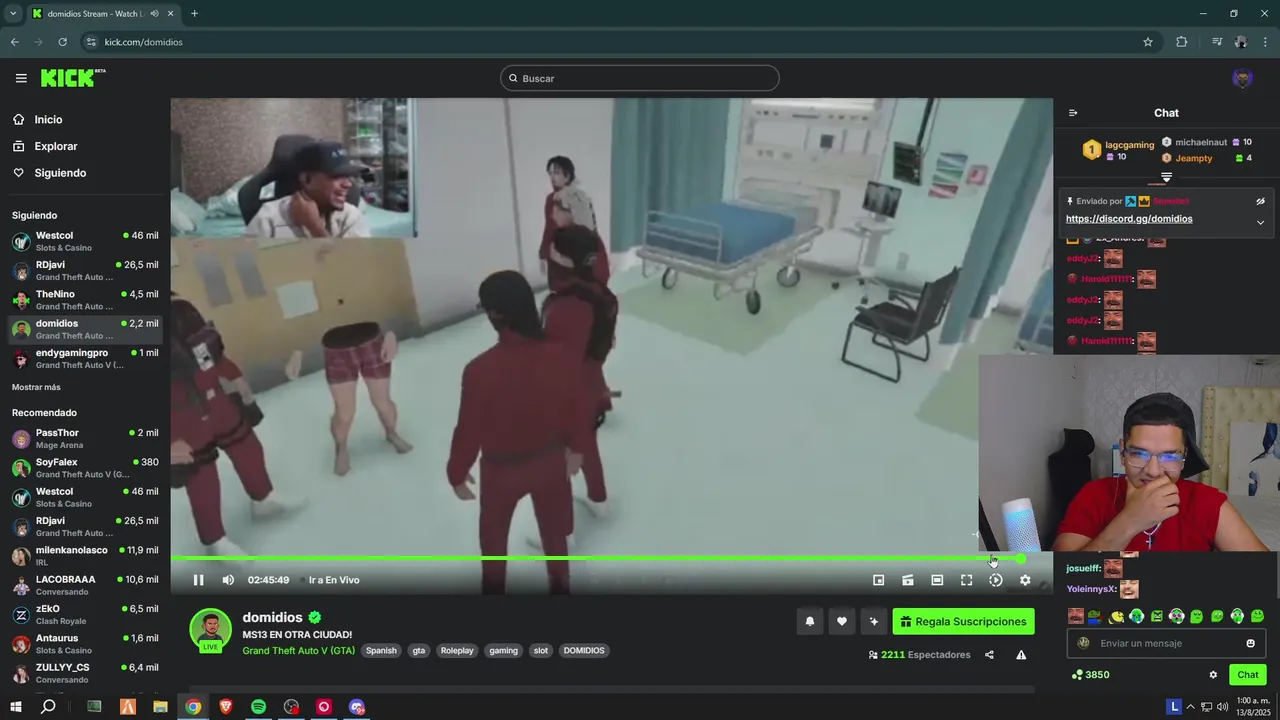
Task: Expand the pinned message chevron
Action: coord(1260,222)
